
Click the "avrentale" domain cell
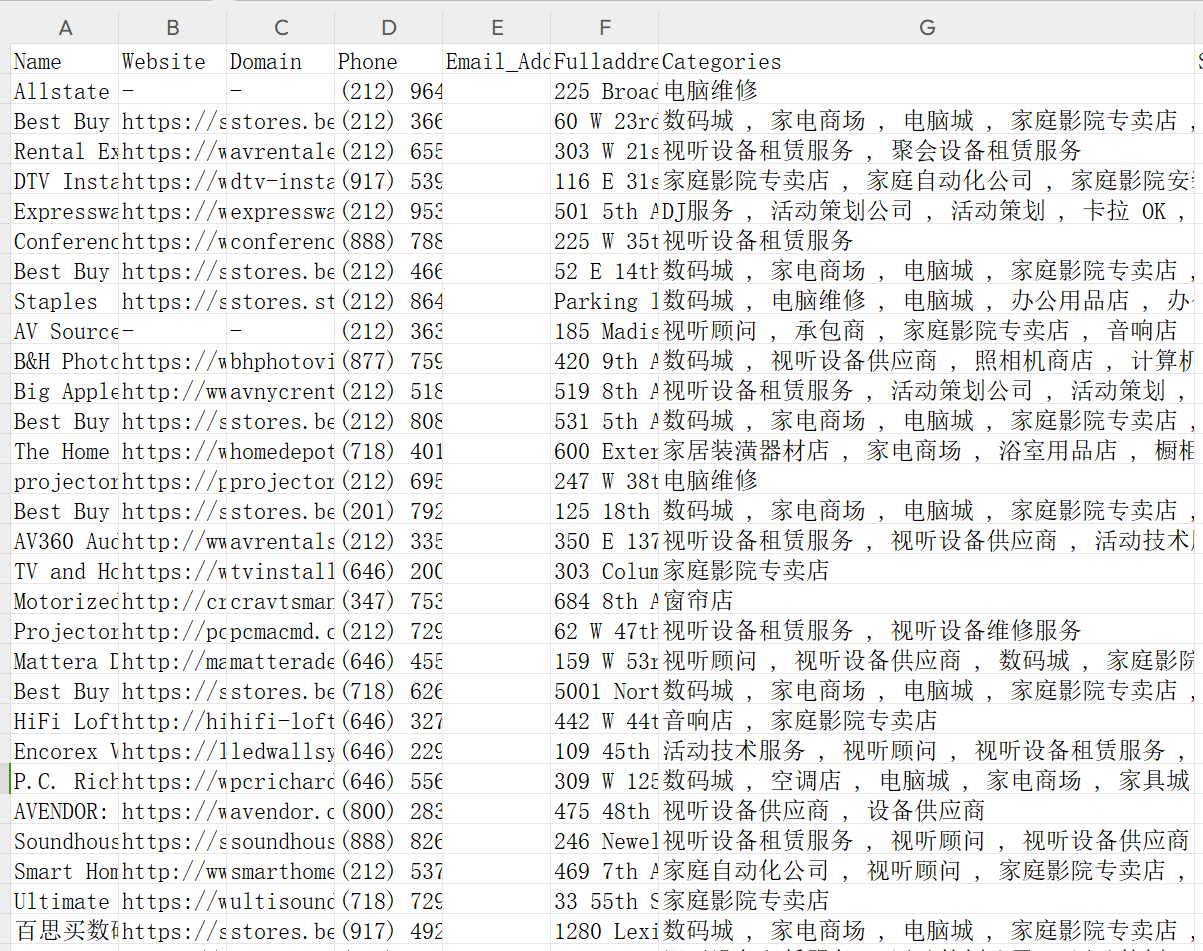(x=281, y=151)
